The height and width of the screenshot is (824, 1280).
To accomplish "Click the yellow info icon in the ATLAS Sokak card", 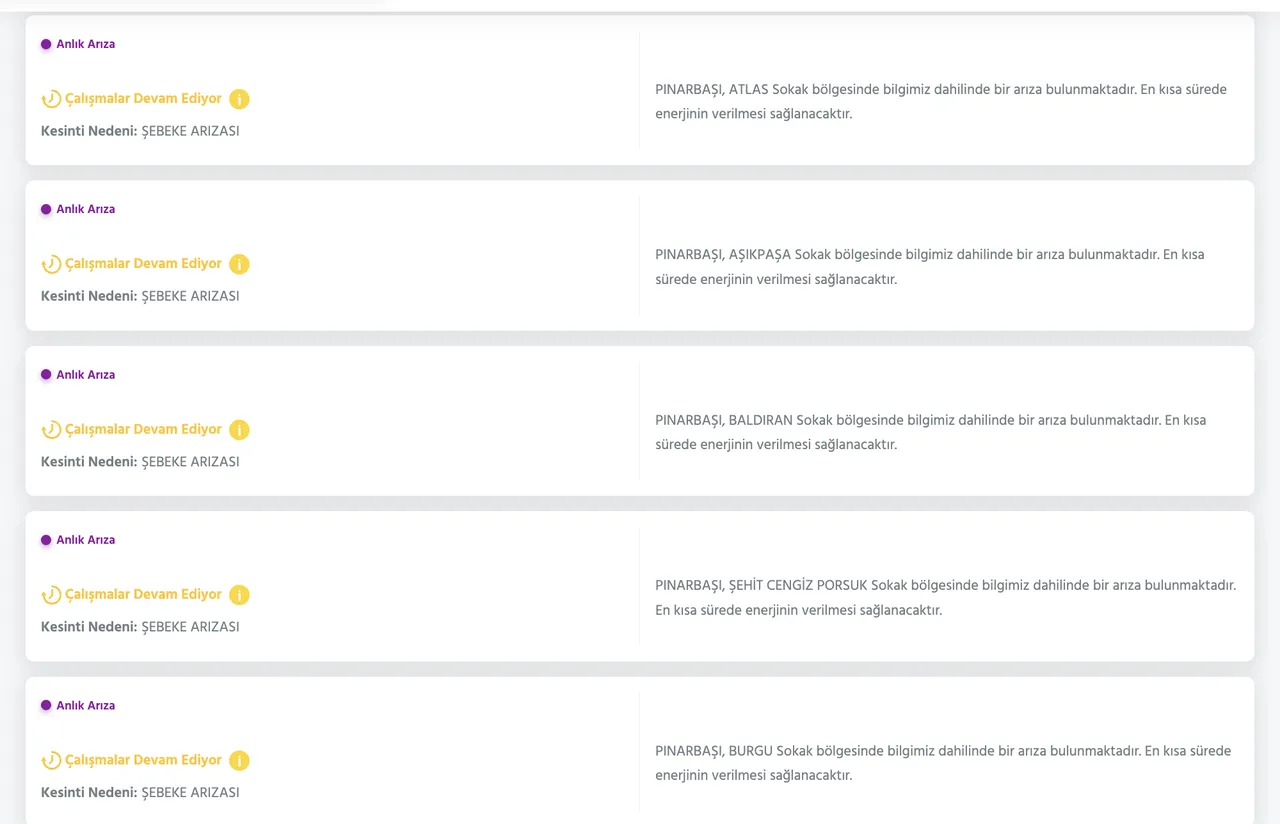I will pyautogui.click(x=239, y=99).
